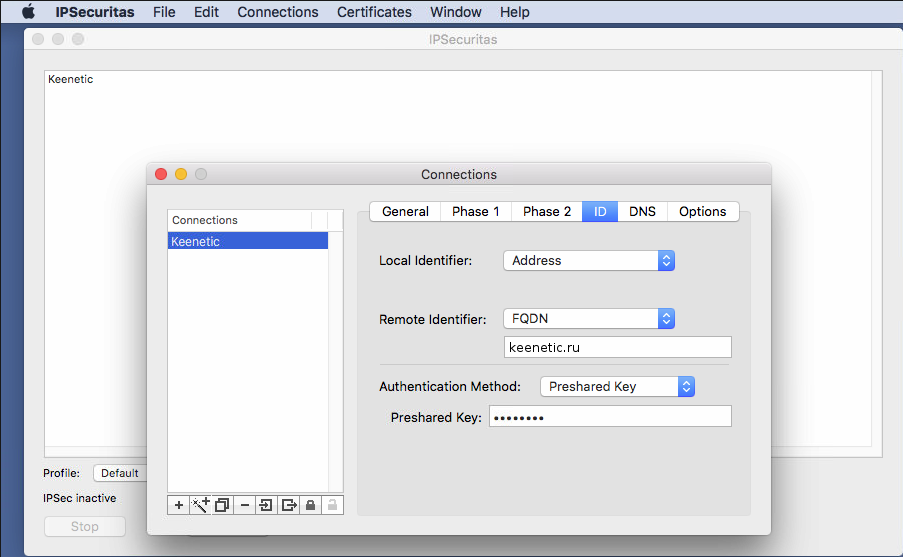Open the Apple menu
Screen dimensions: 903x557
point(28,12)
